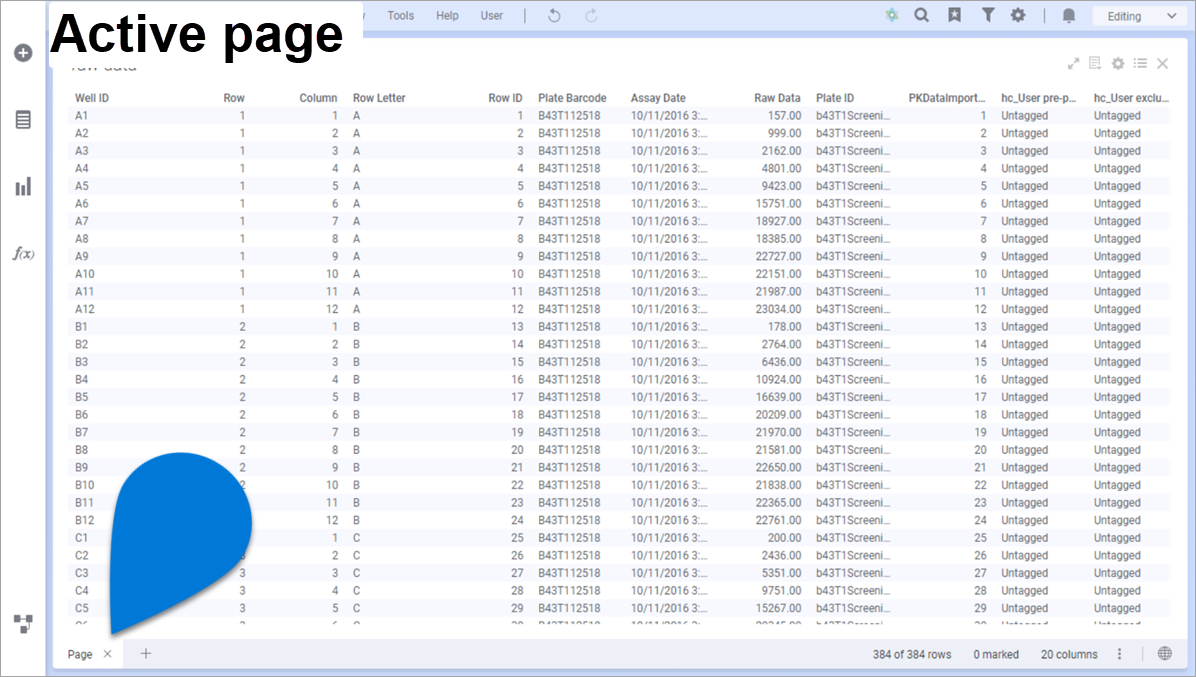Click the search magnifier icon
This screenshot has height=677, width=1196.
(921, 15)
